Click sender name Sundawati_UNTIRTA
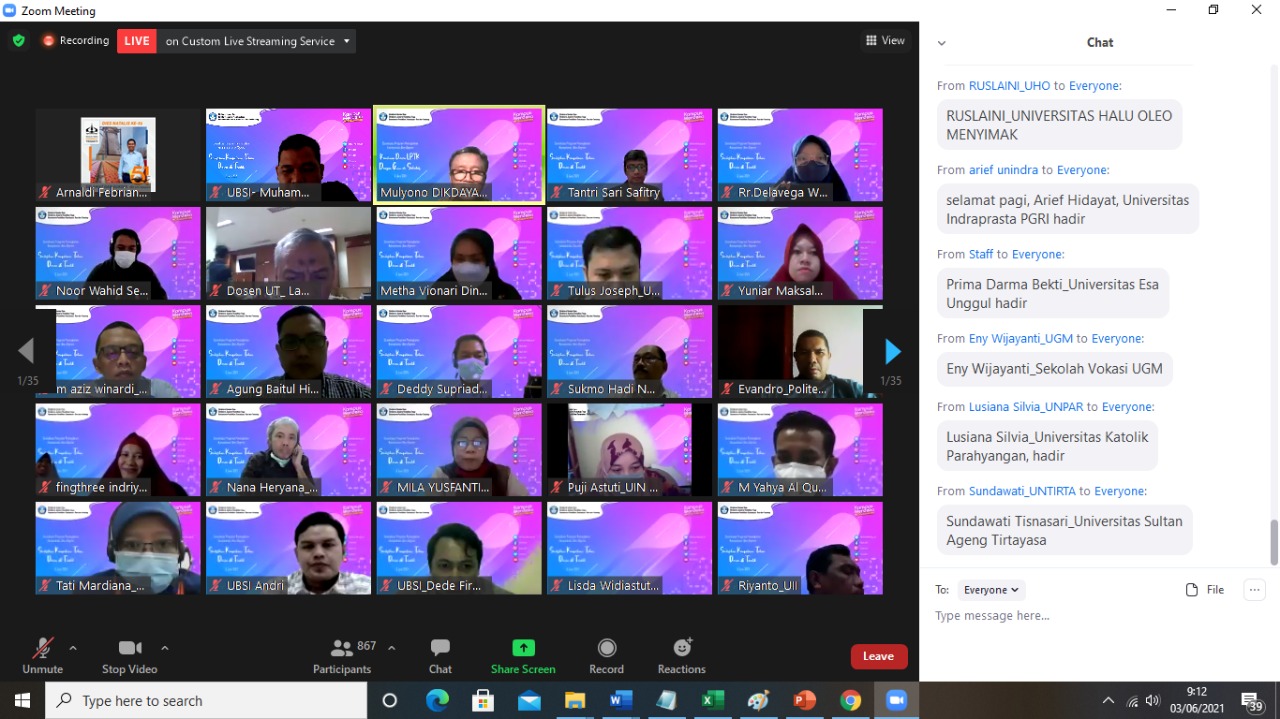The height and width of the screenshot is (719, 1280). 1021,491
